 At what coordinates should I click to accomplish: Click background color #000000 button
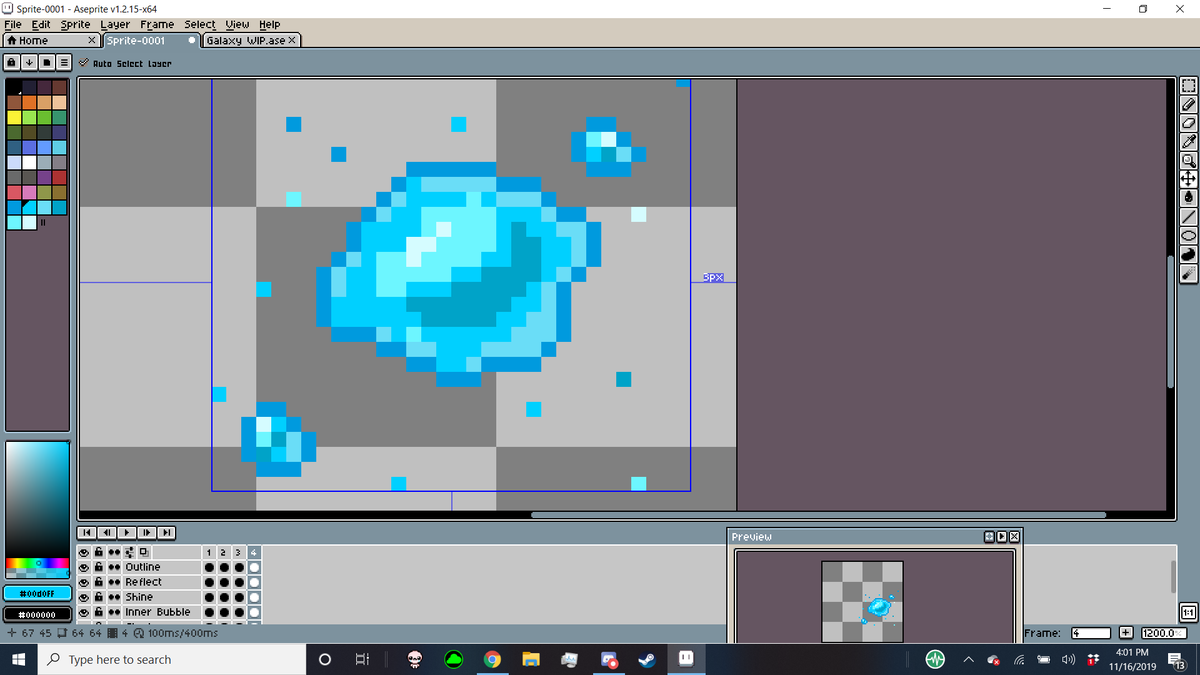pos(37,613)
